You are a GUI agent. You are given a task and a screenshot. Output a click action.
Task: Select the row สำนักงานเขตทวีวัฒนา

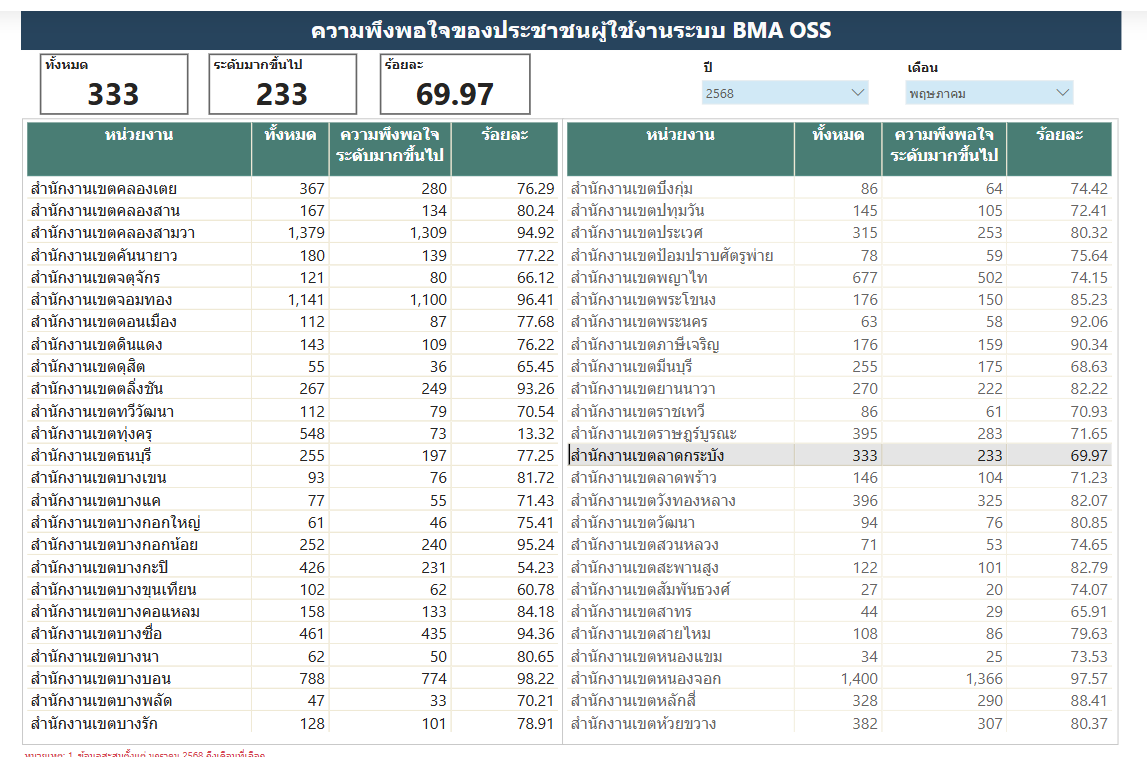click(293, 411)
